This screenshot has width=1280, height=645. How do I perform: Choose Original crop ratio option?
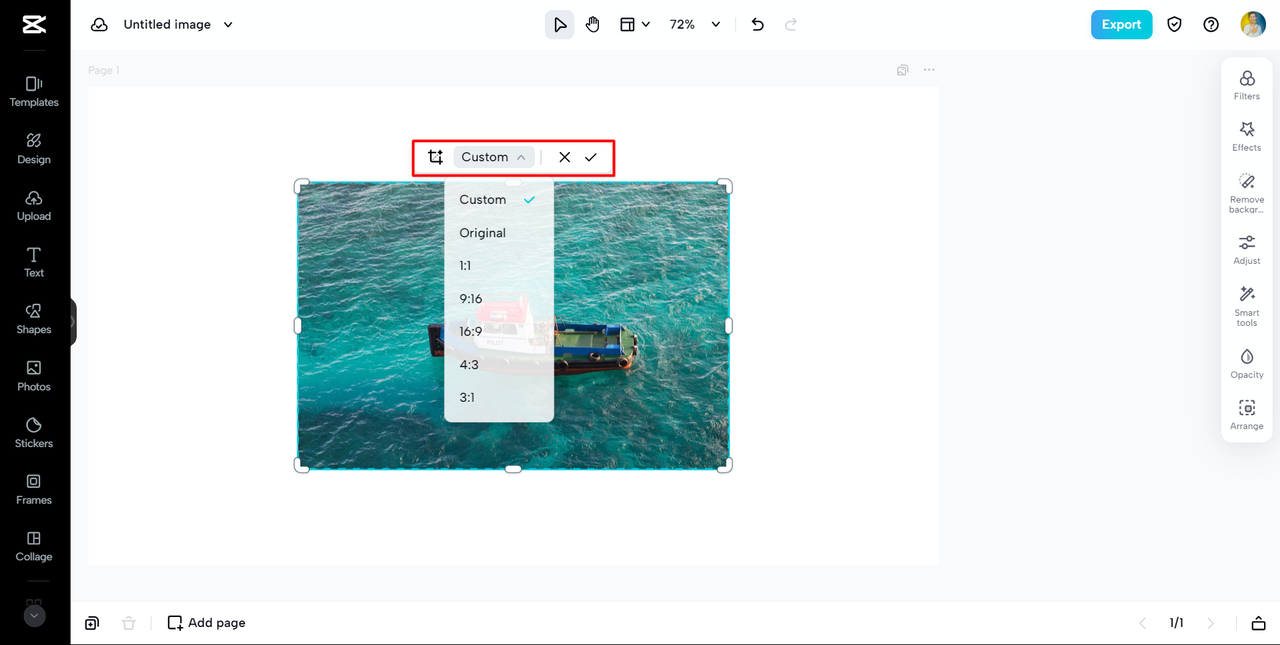pyautogui.click(x=499, y=233)
